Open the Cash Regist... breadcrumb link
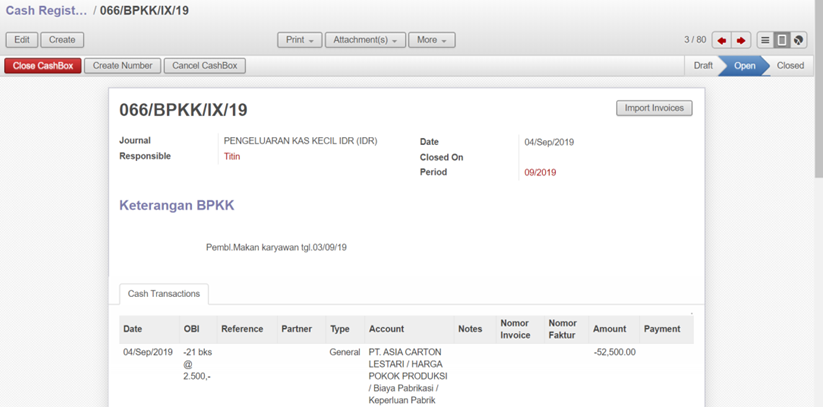 click(x=46, y=11)
